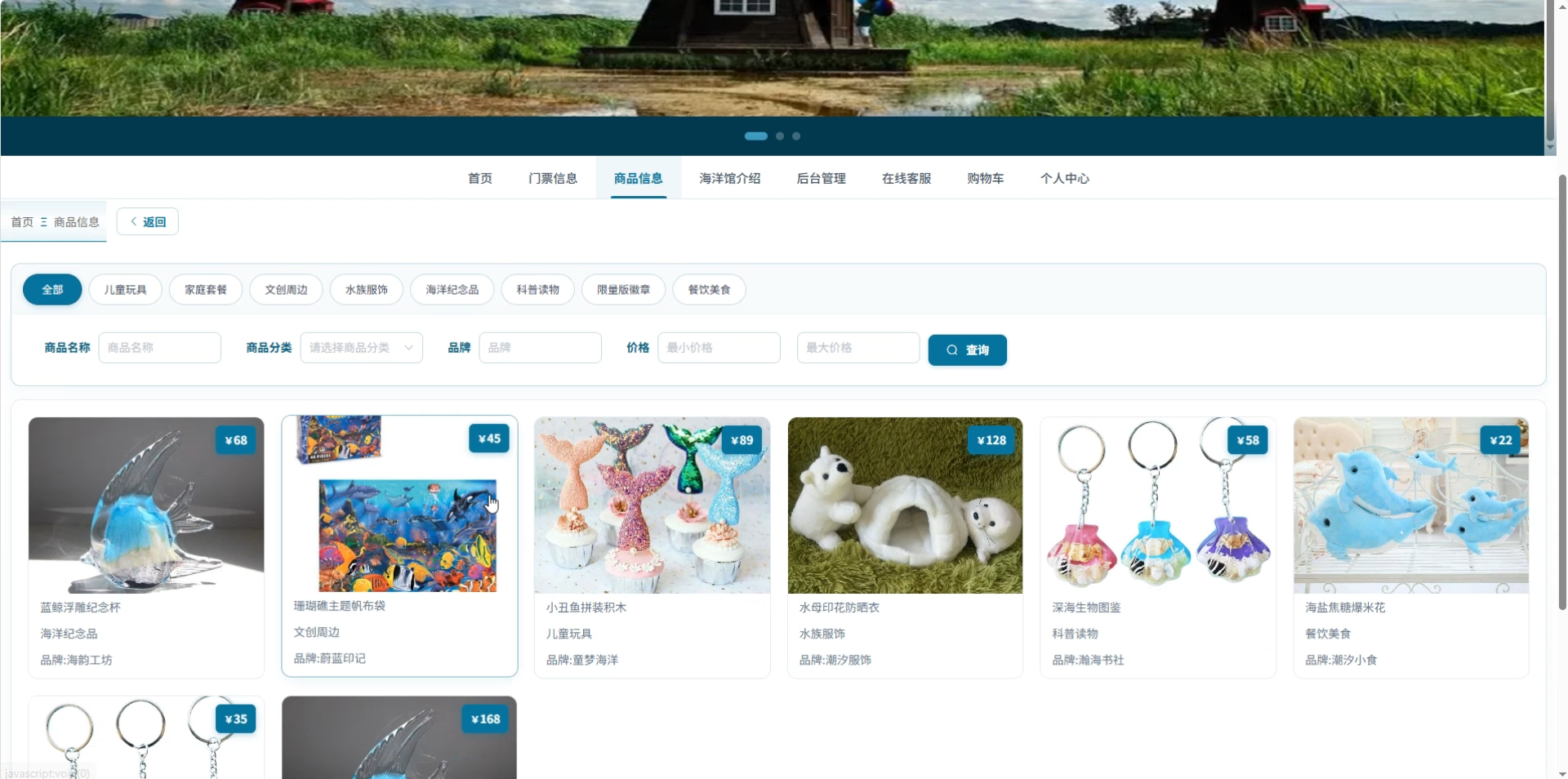Open 购物车 menu item
This screenshot has width=1568, height=779.
tap(986, 178)
